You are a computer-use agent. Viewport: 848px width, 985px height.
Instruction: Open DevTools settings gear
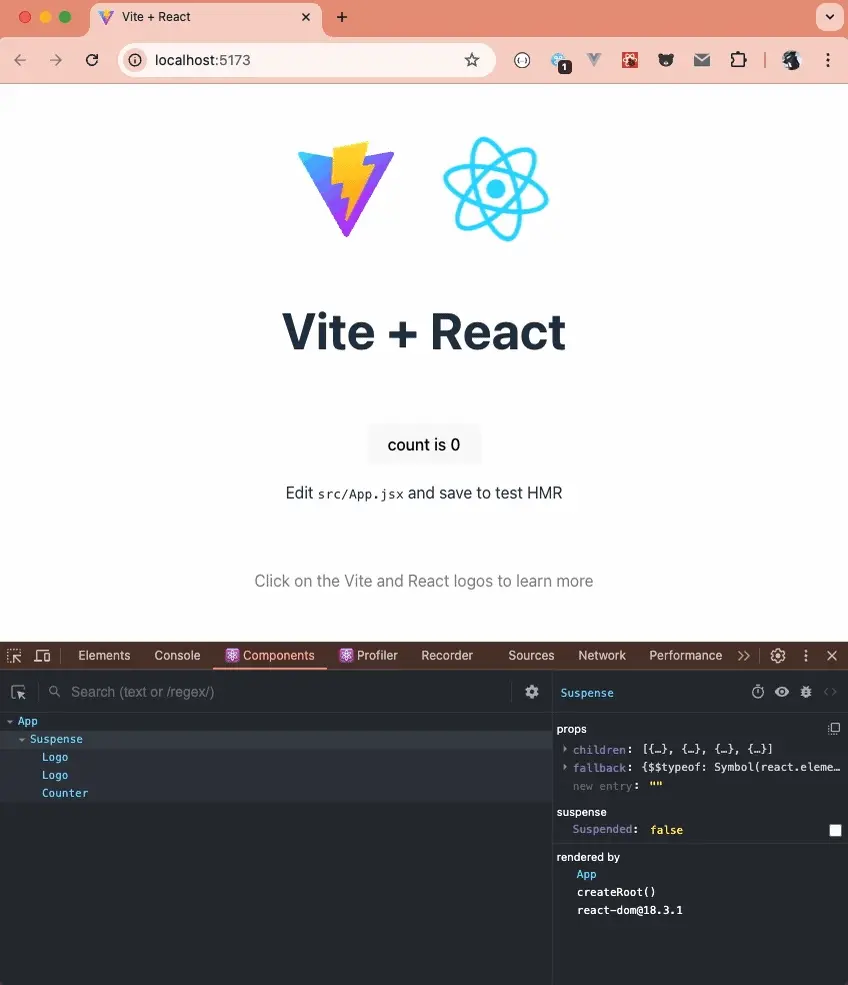tap(778, 656)
